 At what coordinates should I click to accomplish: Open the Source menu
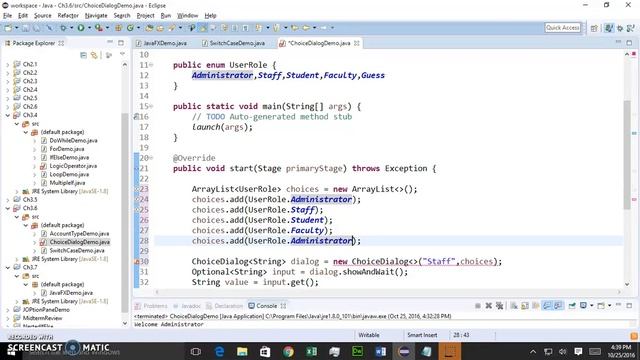(42, 16)
